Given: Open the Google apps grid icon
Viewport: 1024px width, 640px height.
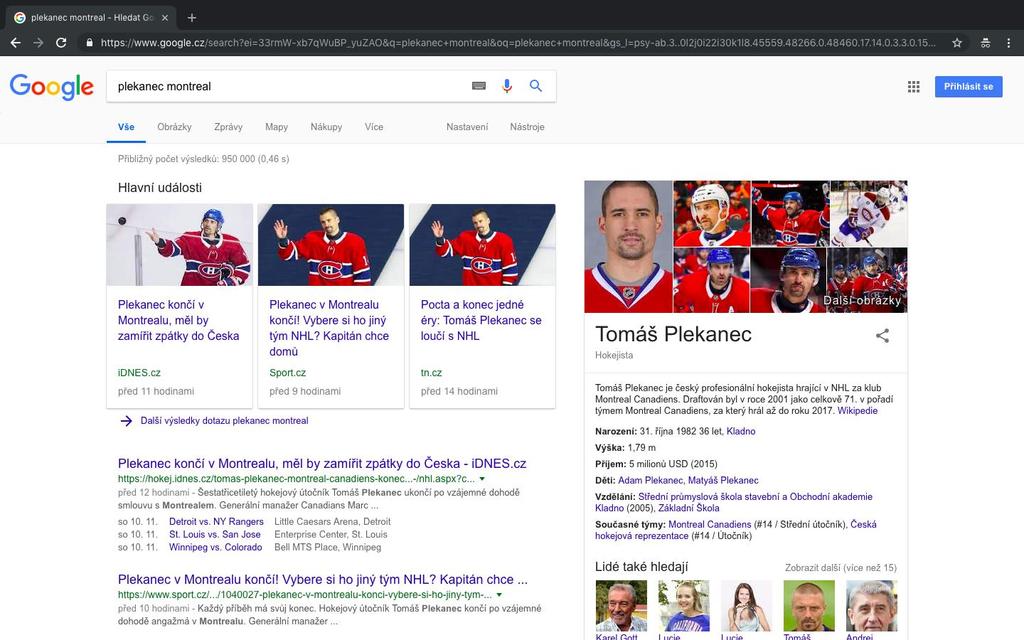Looking at the screenshot, I should [914, 87].
